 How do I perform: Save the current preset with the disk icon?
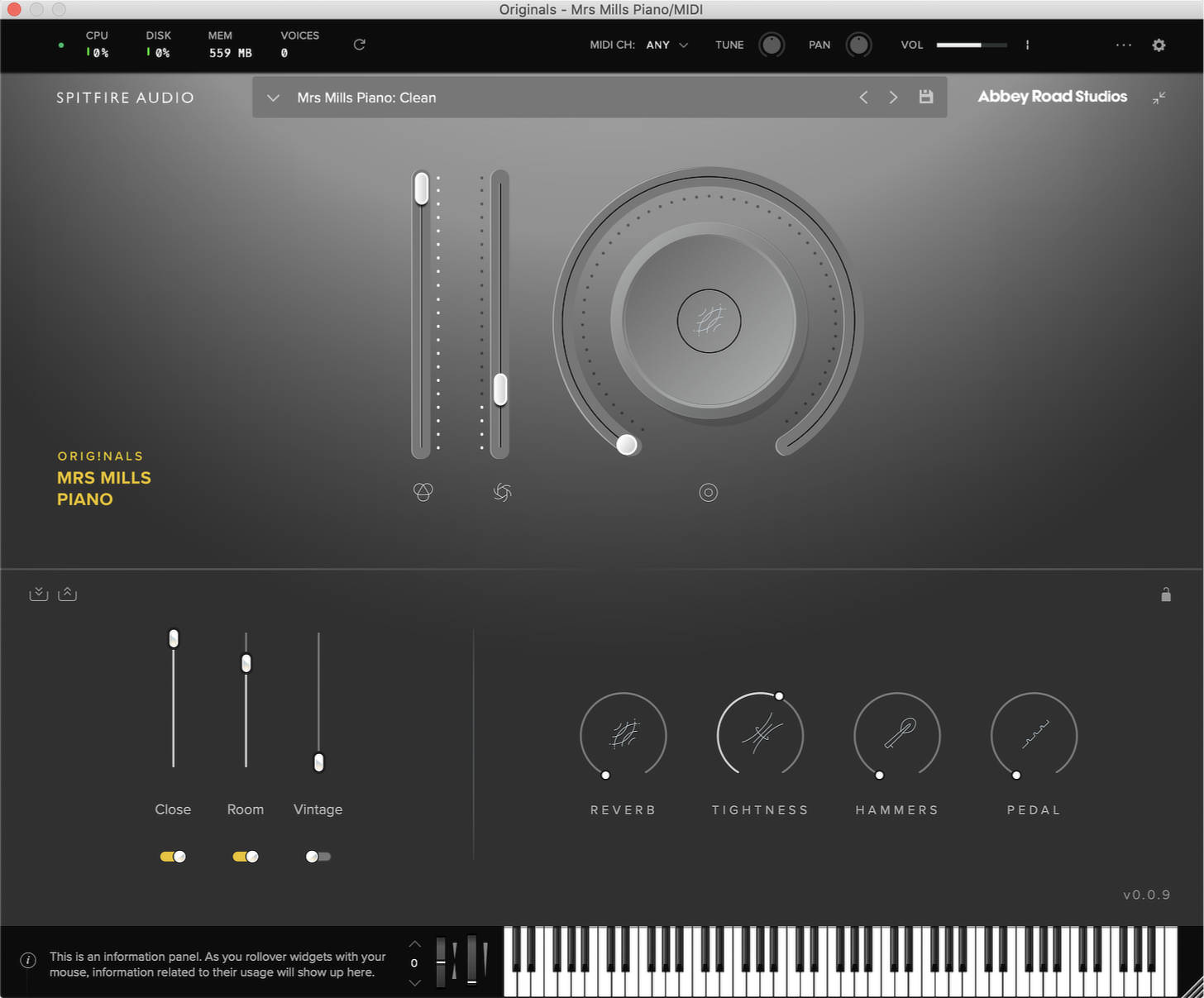coord(926,97)
